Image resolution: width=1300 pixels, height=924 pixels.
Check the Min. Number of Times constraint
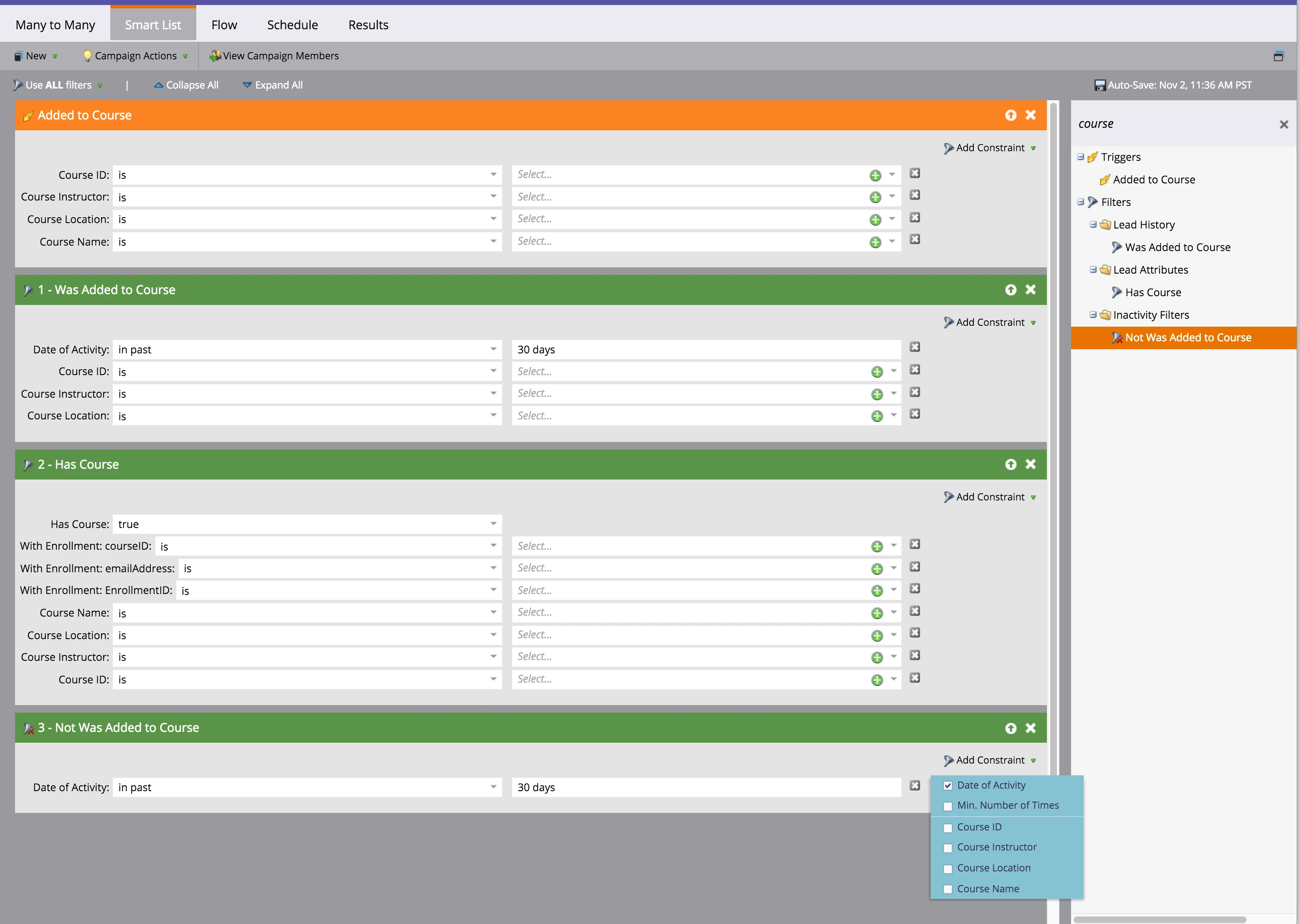[948, 806]
